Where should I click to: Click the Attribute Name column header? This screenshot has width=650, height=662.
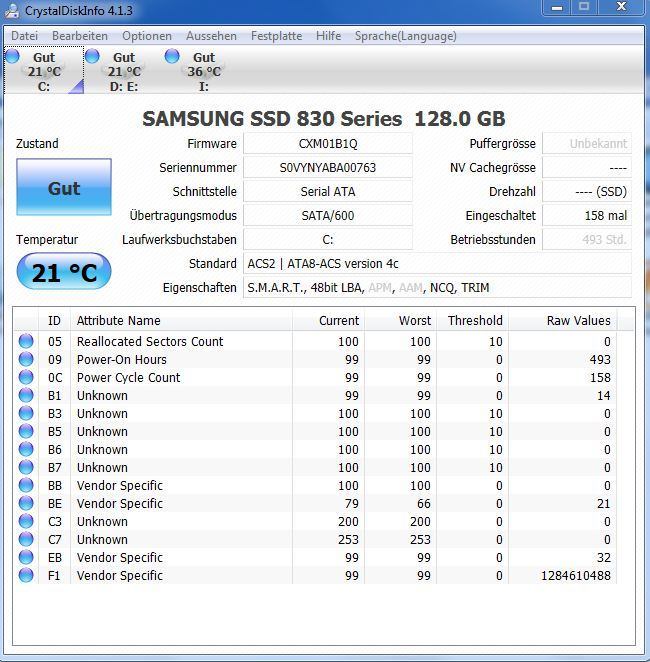pos(181,320)
